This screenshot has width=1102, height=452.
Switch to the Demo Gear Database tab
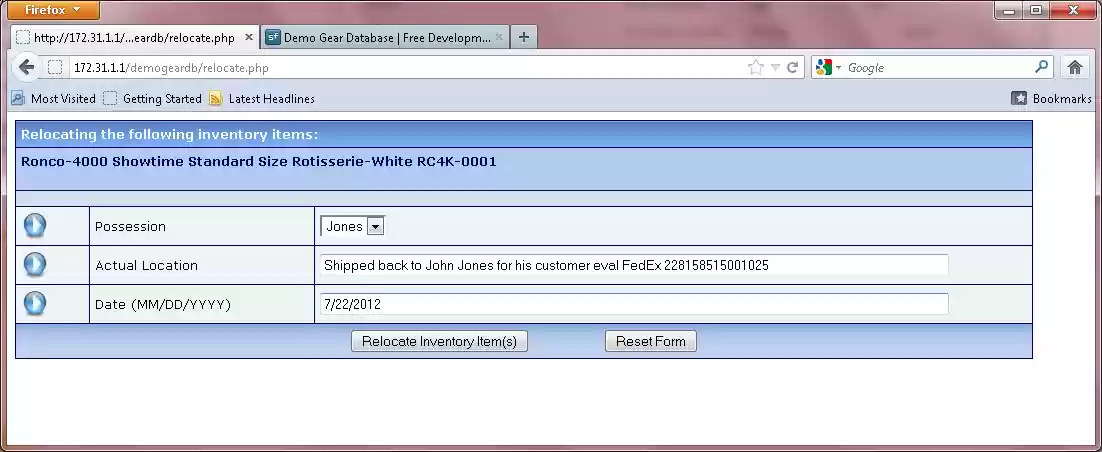pyautogui.click(x=384, y=37)
